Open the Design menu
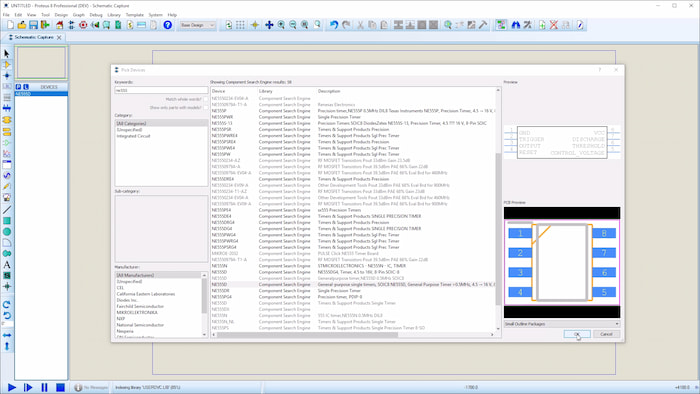The width and height of the screenshot is (700, 394). click(61, 15)
